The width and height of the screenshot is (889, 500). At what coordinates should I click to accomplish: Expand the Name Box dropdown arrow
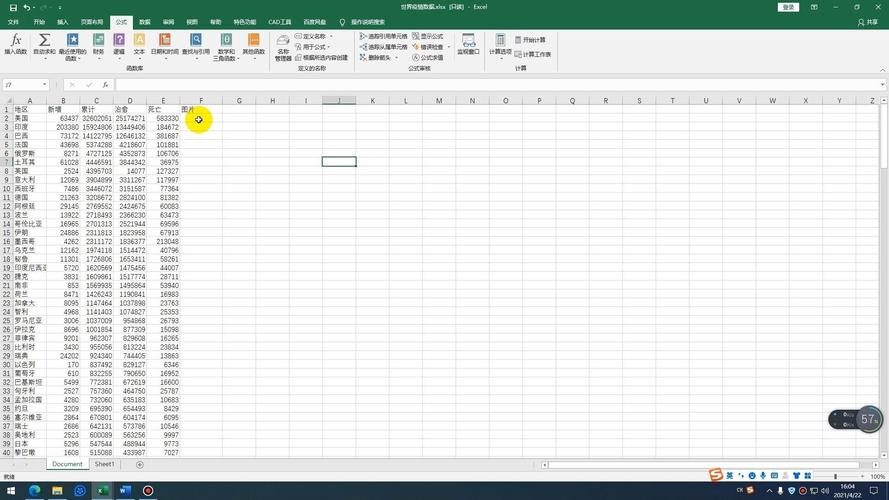click(x=44, y=84)
